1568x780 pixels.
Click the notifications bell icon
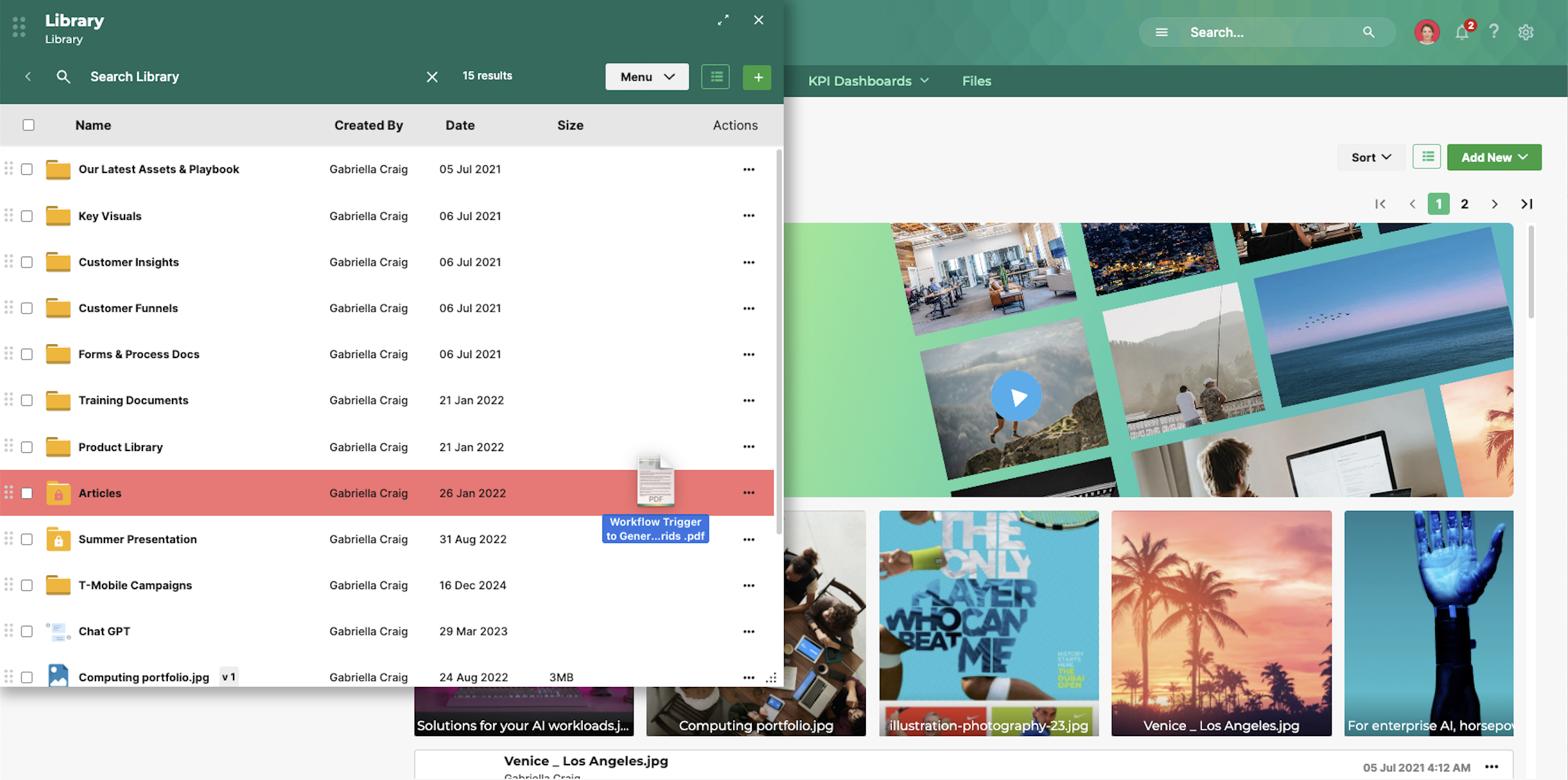coord(1461,32)
